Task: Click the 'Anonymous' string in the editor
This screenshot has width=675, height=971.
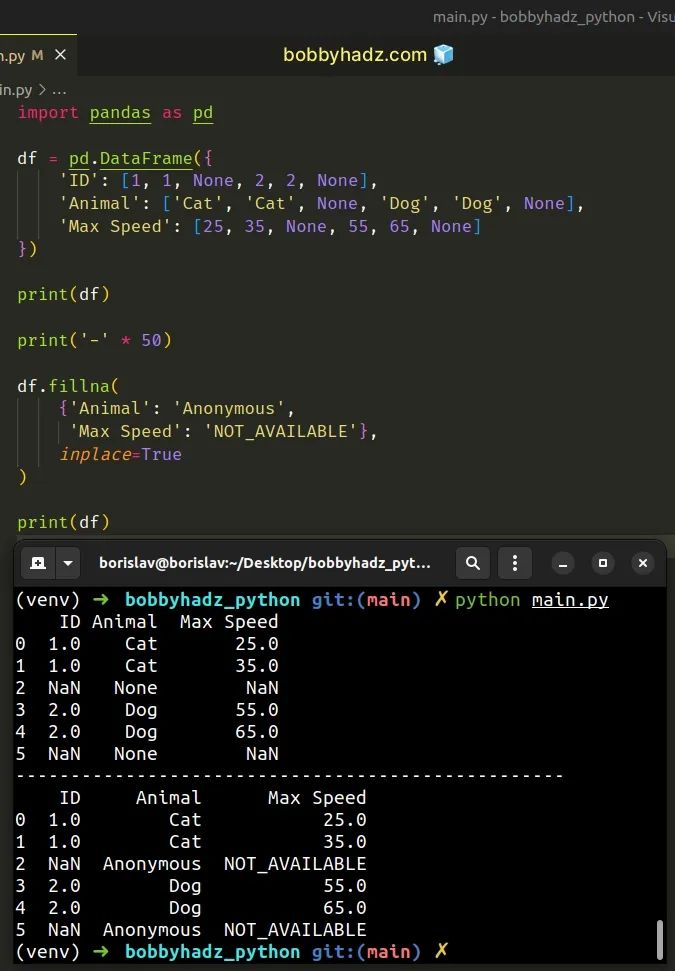Action: pos(229,409)
